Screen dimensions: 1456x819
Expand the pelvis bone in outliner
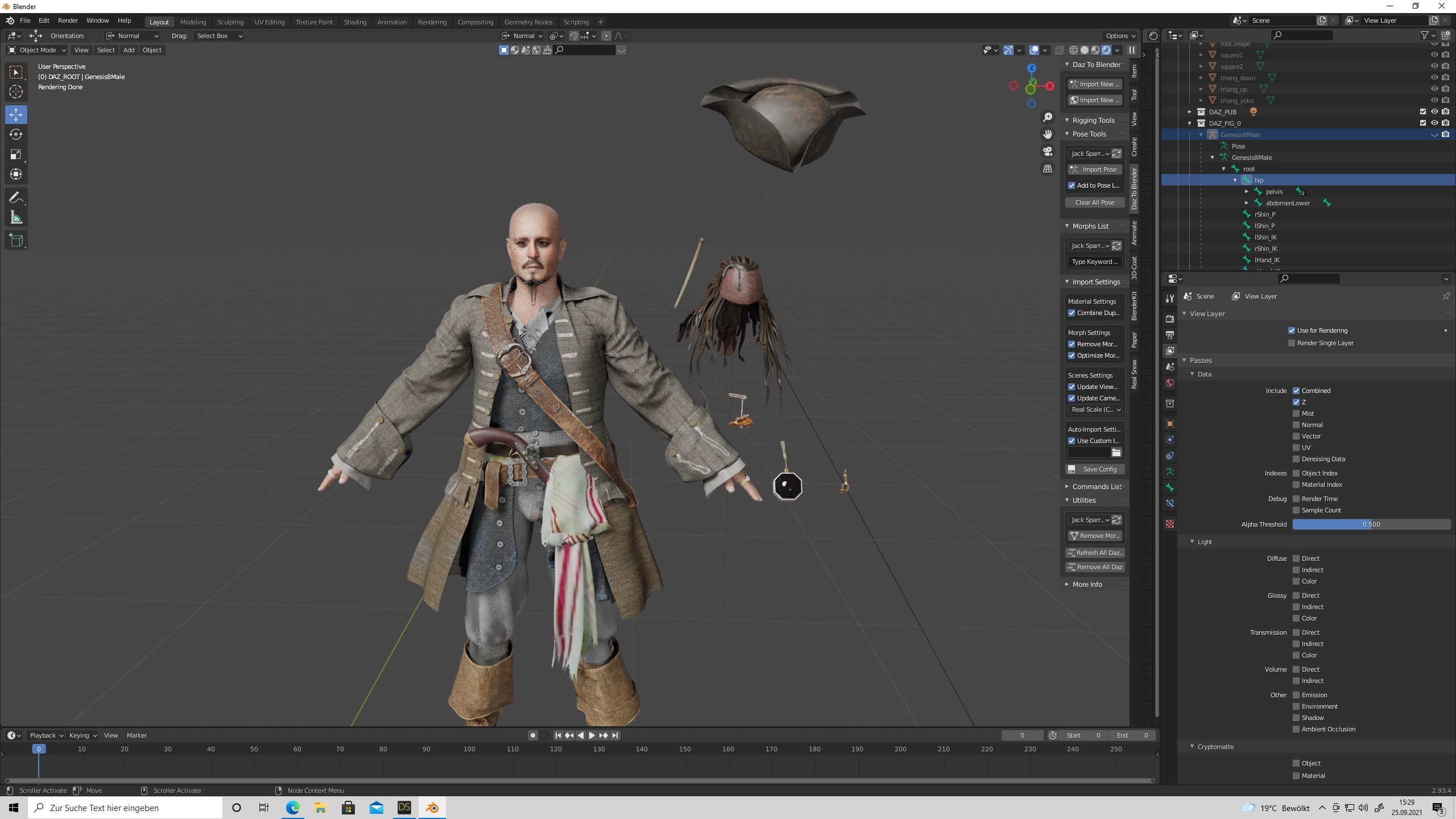1246,192
